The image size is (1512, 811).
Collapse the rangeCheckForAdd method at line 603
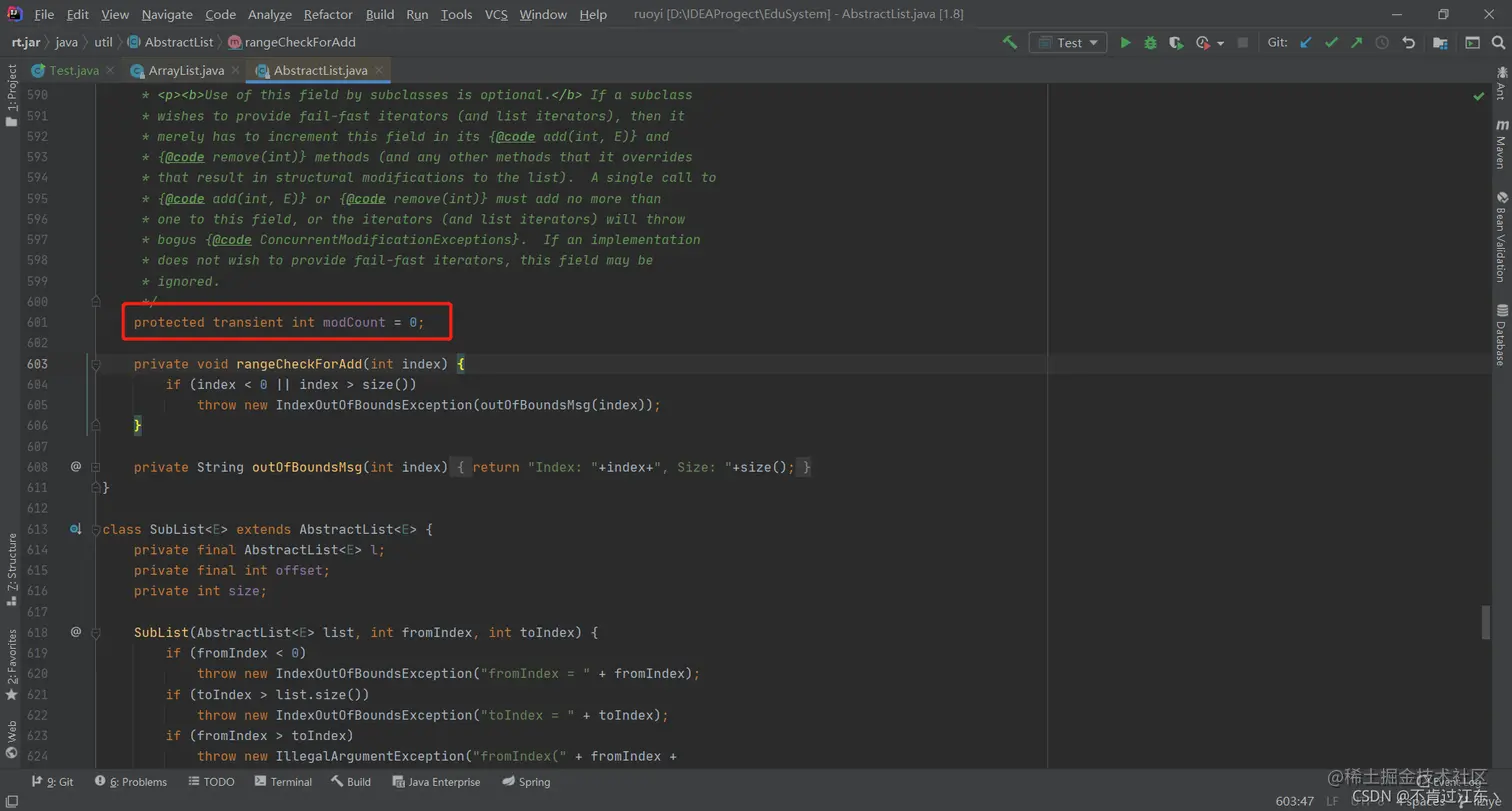point(96,364)
